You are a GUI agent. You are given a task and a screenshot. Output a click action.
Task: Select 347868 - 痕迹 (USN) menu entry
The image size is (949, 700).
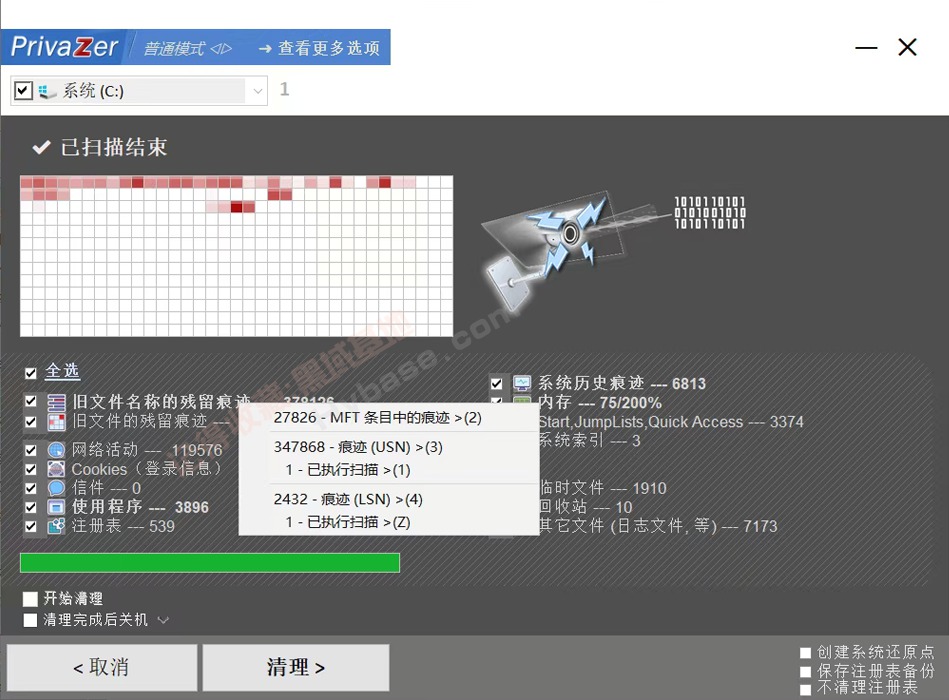coord(358,447)
